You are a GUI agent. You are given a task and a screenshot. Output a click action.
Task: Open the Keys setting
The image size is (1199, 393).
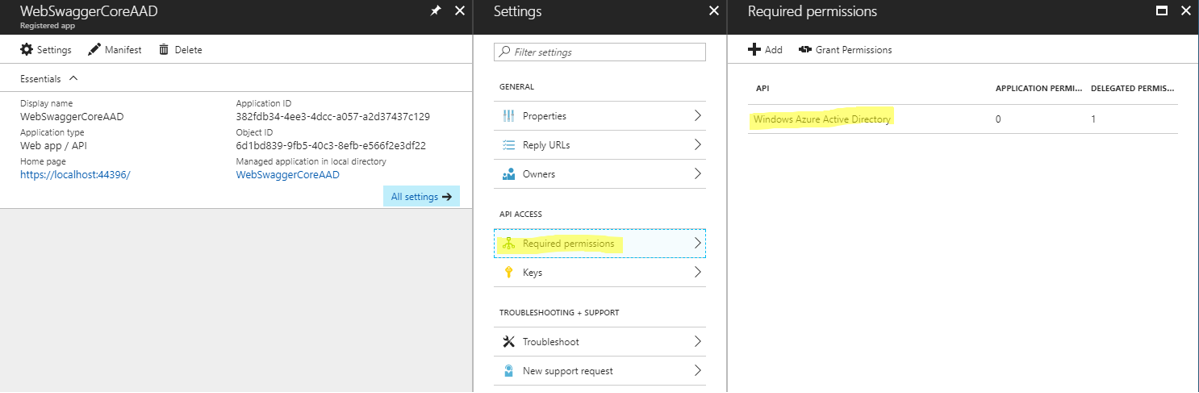point(600,272)
